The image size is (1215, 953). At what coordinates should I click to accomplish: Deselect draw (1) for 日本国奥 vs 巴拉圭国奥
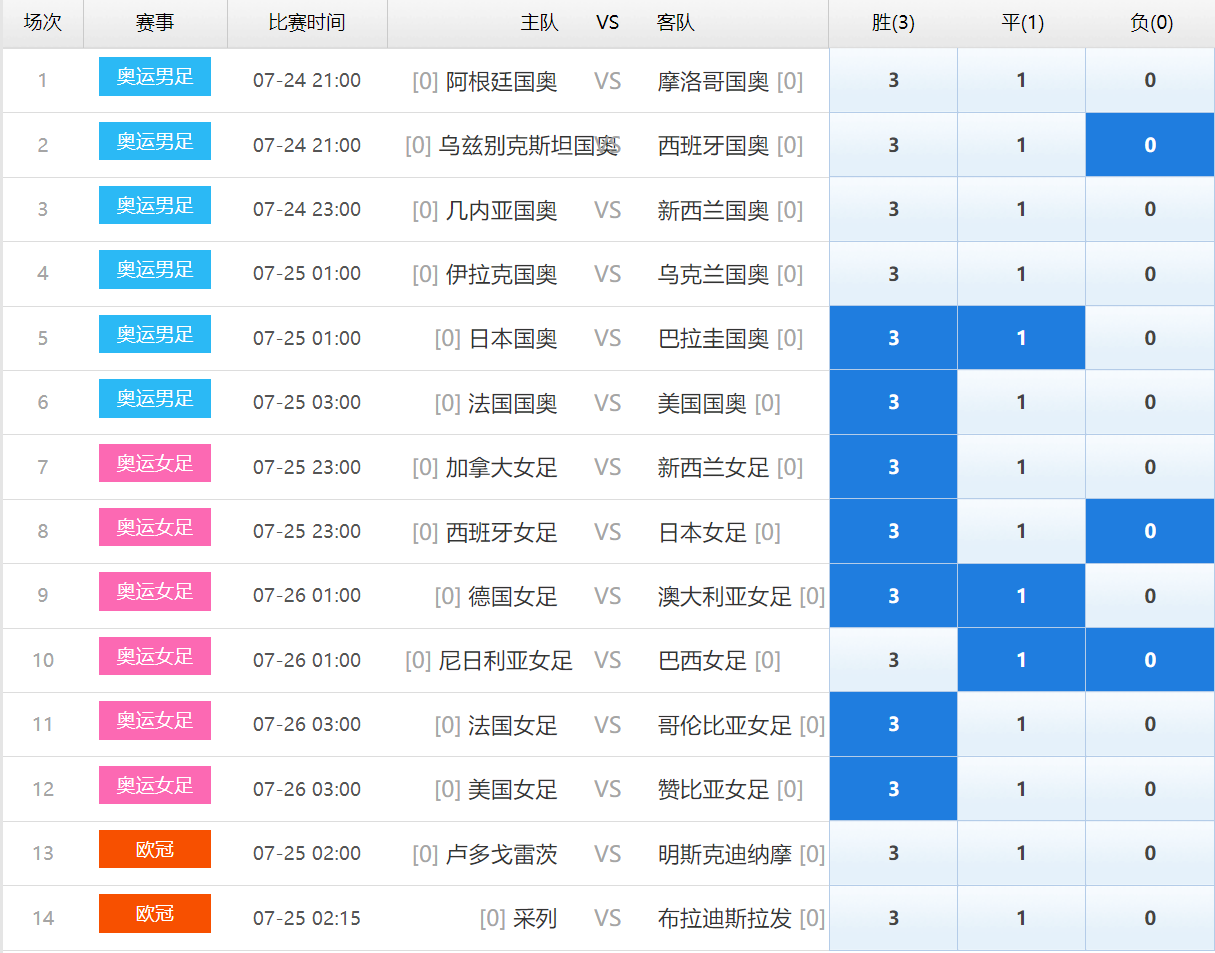[1021, 338]
